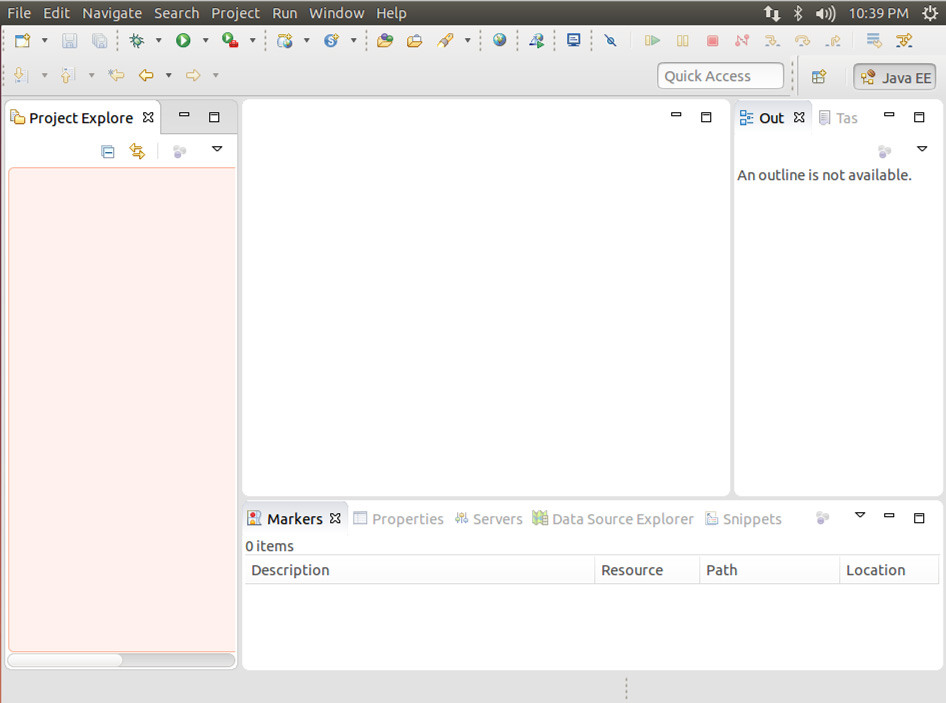Viewport: 946px width, 703px height.
Task: Click the Step Over icon
Action: (x=802, y=40)
